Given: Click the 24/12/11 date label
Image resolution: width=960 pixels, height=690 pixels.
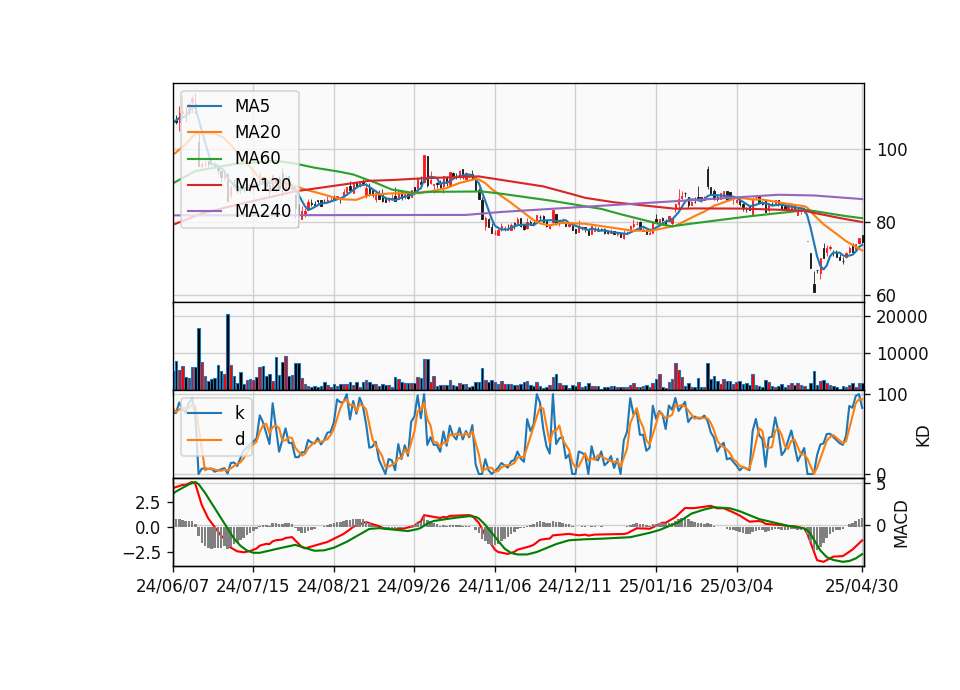Looking at the screenshot, I should (575, 586).
